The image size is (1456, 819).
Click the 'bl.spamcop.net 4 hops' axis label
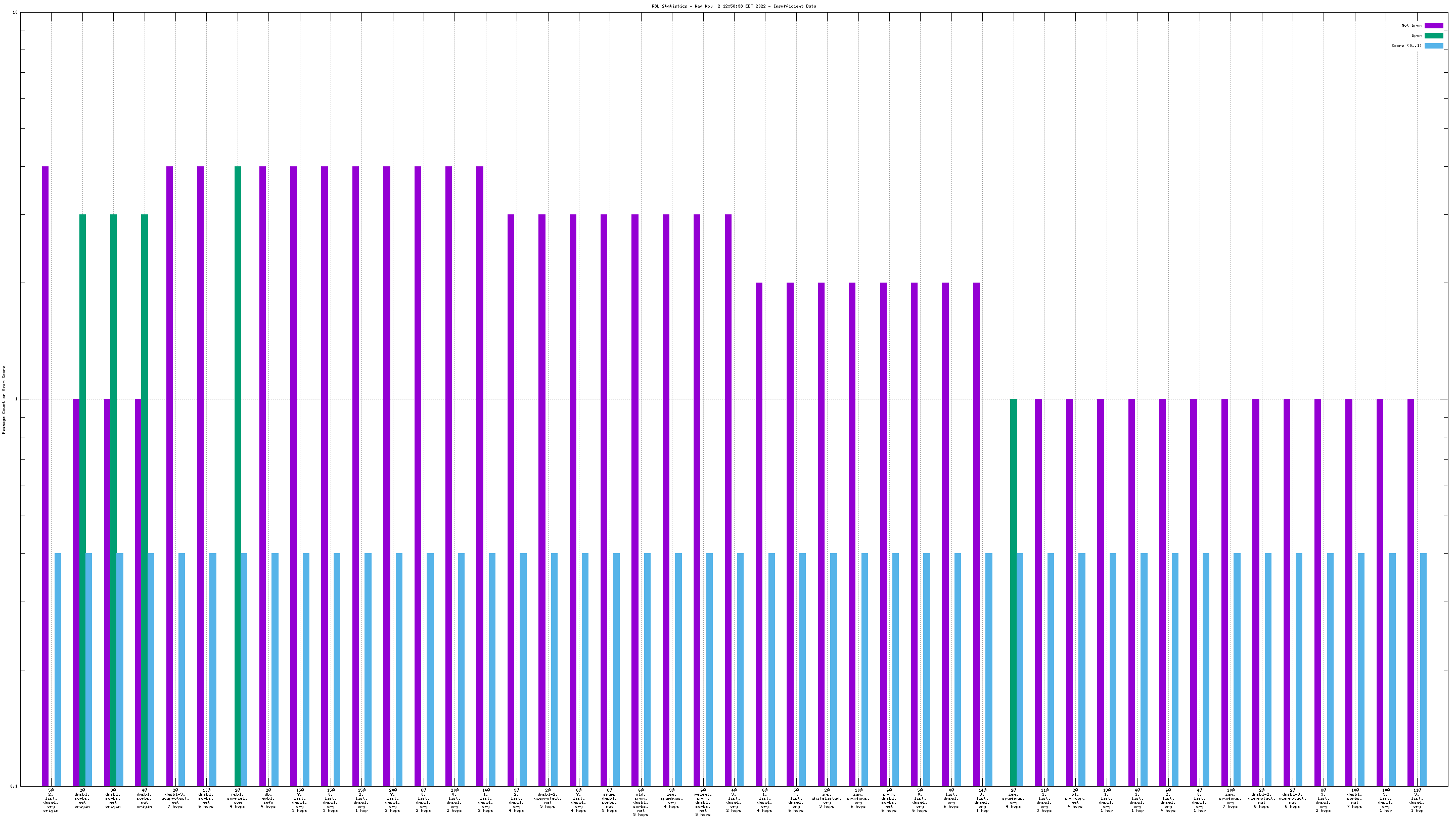click(x=1075, y=798)
